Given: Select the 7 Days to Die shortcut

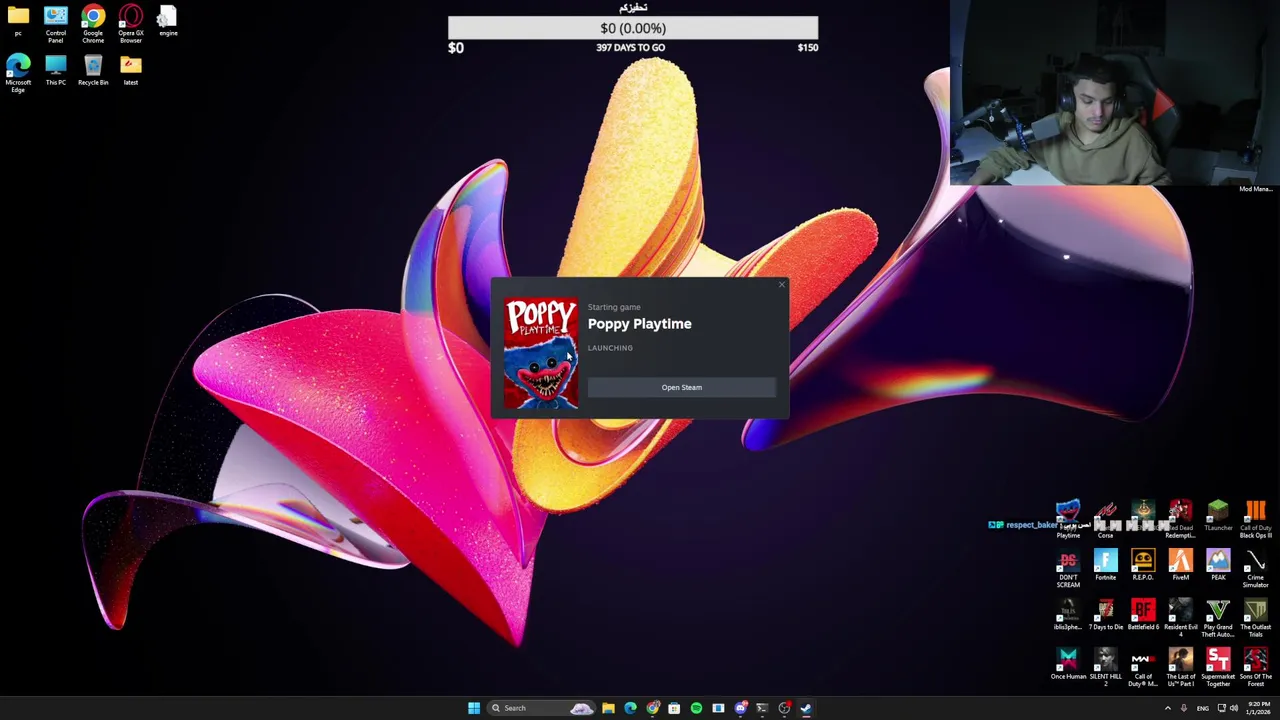Looking at the screenshot, I should 1105,616.
